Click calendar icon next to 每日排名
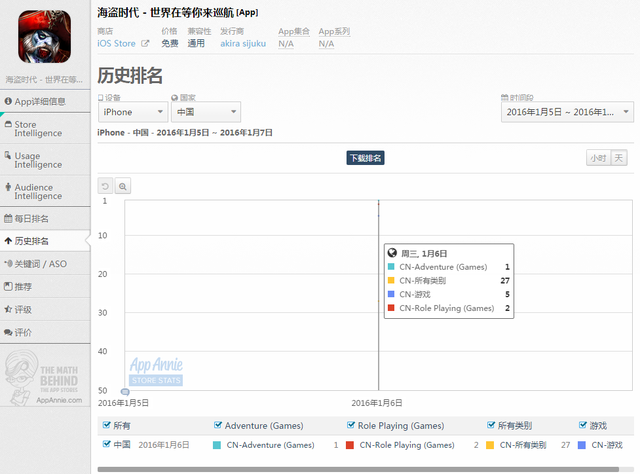The image size is (640, 474). [x=8, y=218]
